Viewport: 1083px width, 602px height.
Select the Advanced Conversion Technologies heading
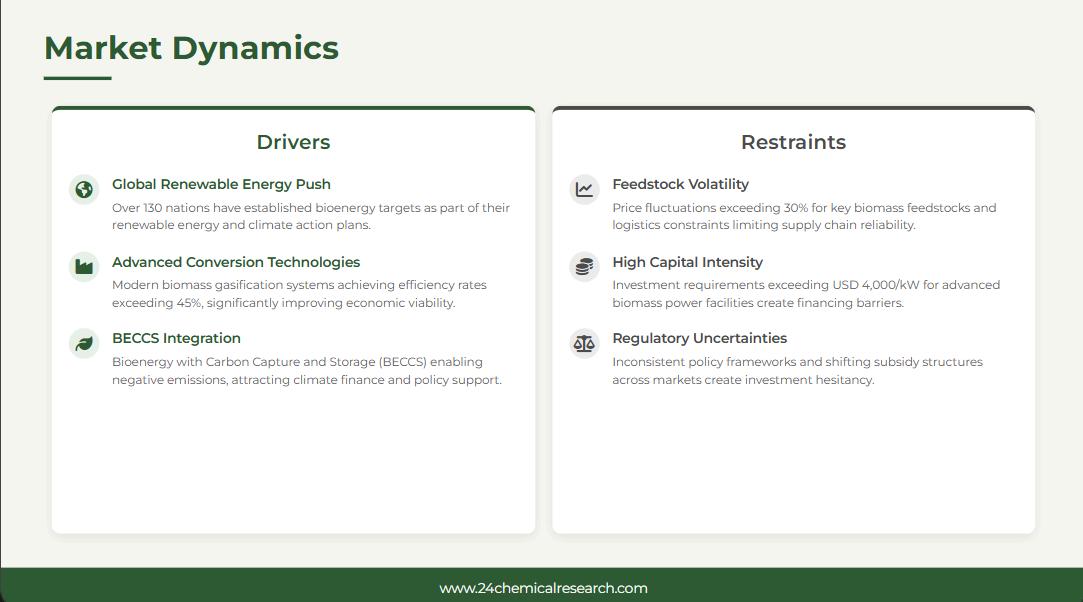[236, 262]
